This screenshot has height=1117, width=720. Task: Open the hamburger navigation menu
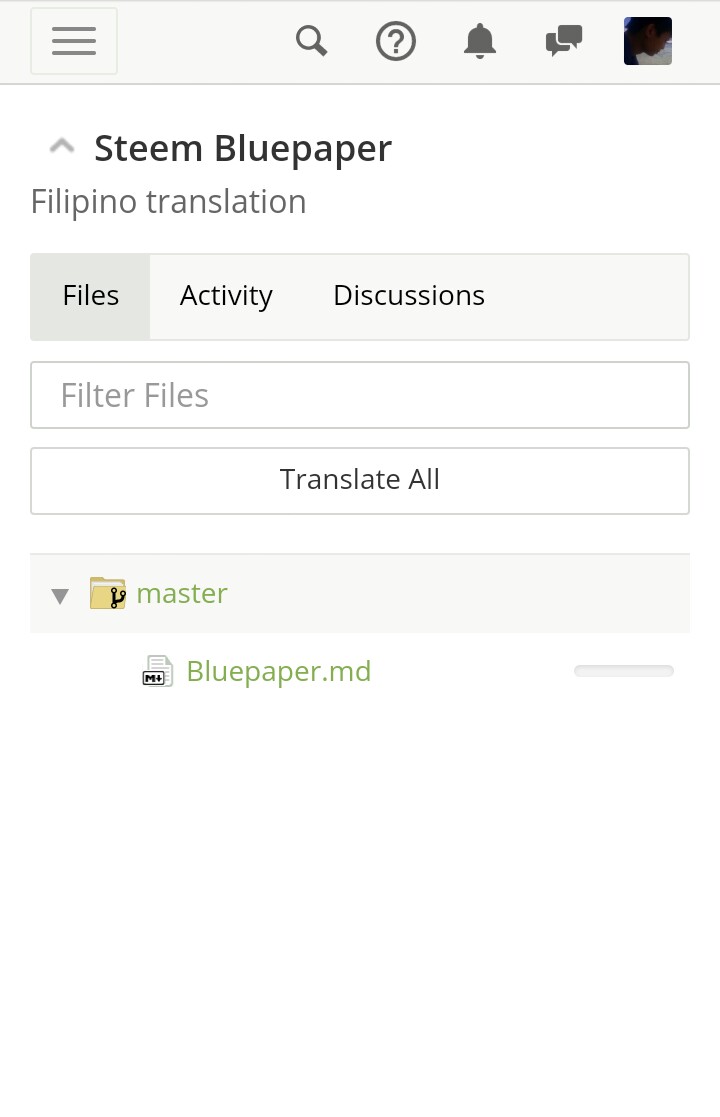tap(74, 41)
